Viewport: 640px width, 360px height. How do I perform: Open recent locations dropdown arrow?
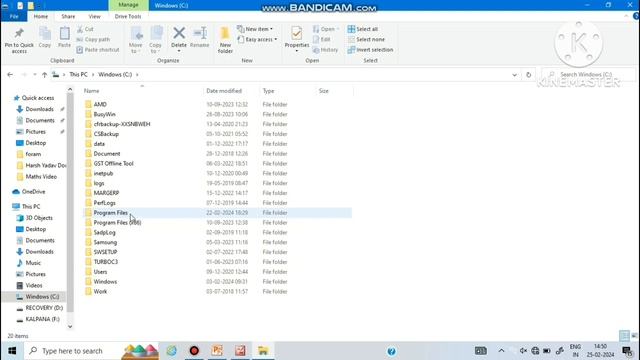tap(35, 75)
